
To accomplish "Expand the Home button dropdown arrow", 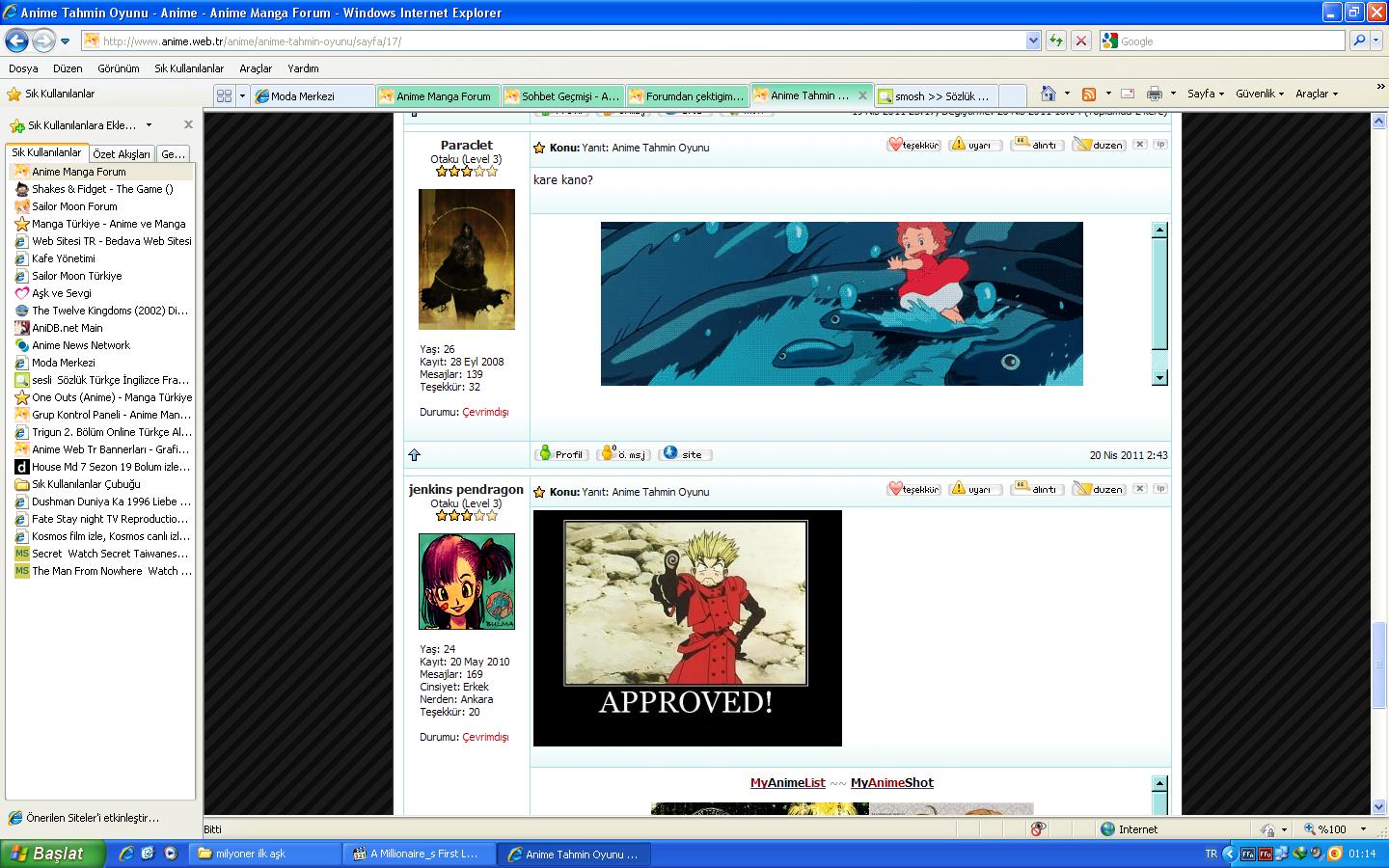I will tap(1067, 94).
